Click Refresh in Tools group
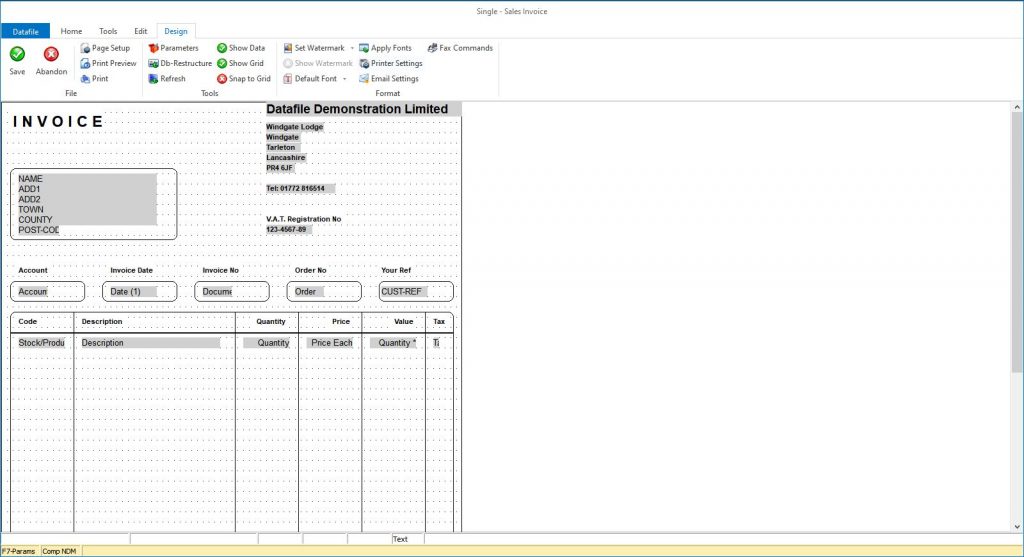 167,78
